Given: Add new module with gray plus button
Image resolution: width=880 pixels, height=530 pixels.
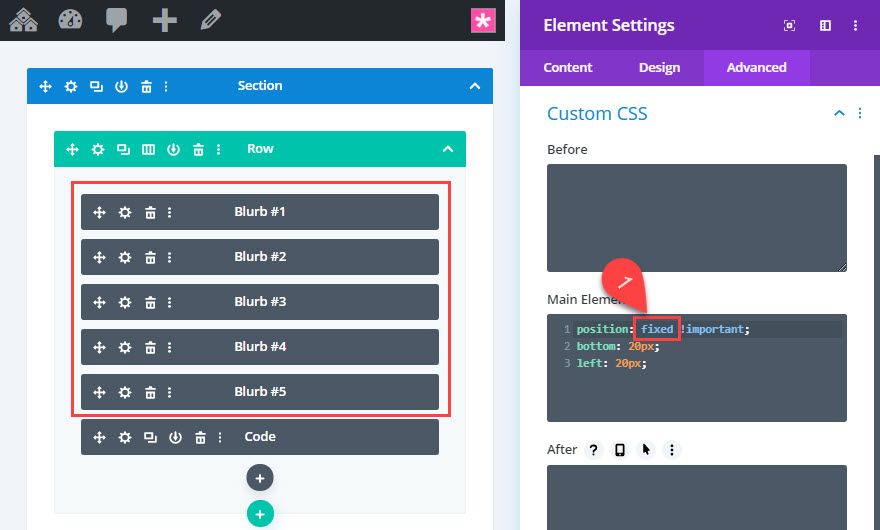Looking at the screenshot, I should pos(260,478).
